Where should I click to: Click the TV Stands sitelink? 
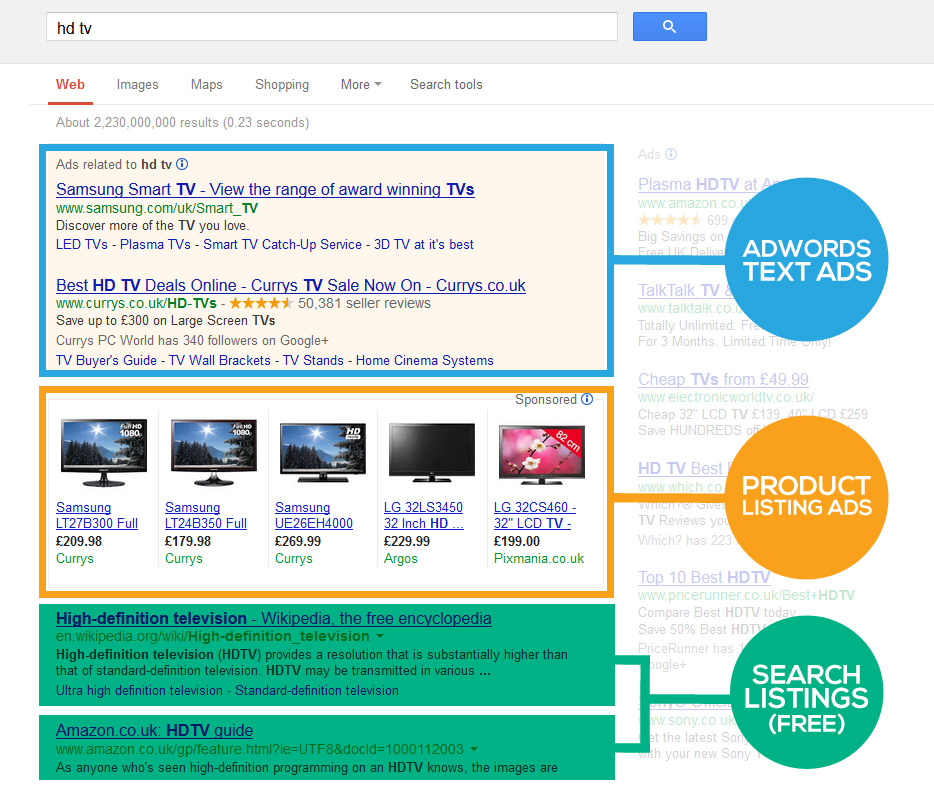pos(313,360)
